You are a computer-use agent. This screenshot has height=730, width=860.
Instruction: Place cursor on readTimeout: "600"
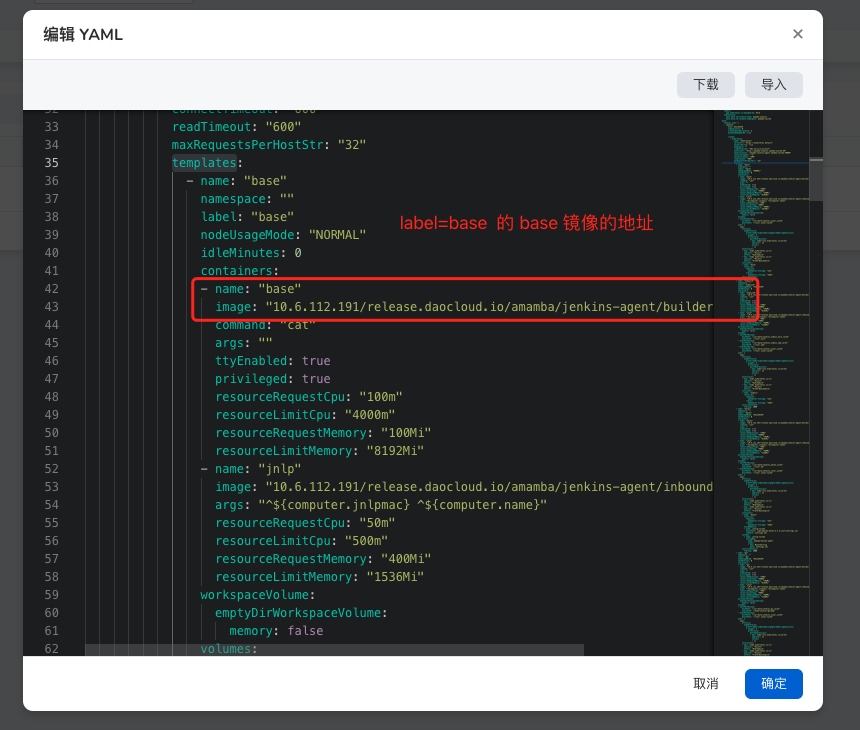pyautogui.click(x=236, y=127)
